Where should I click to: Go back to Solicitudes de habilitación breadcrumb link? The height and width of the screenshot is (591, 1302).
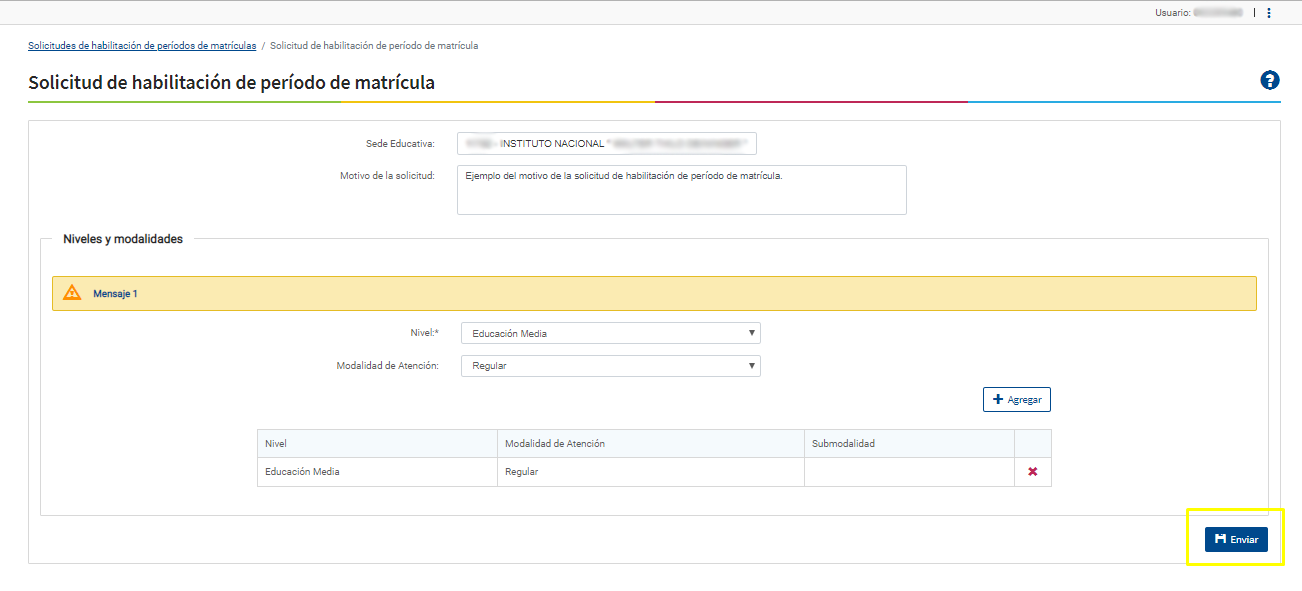point(142,46)
